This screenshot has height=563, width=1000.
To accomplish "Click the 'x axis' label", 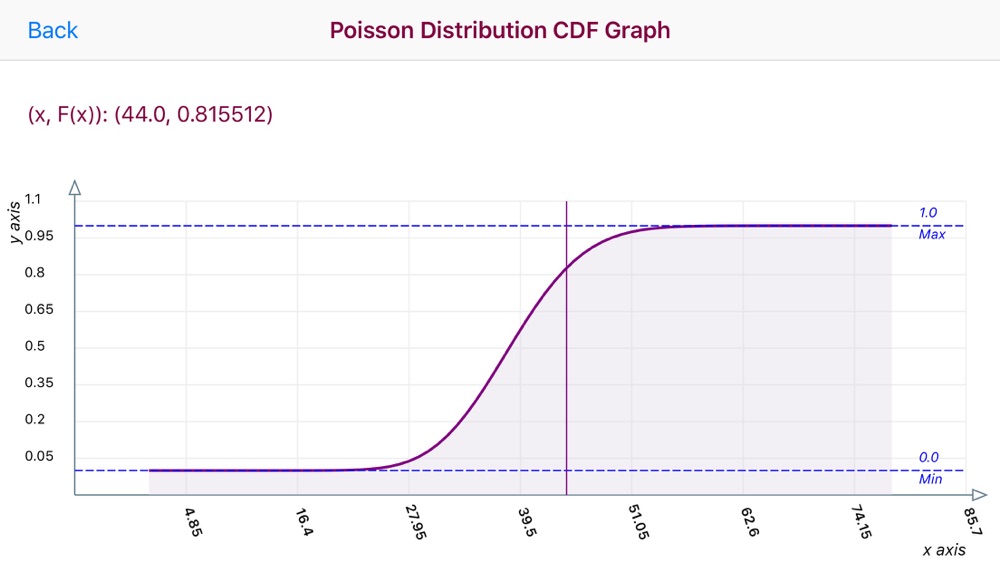I will pyautogui.click(x=944, y=550).
